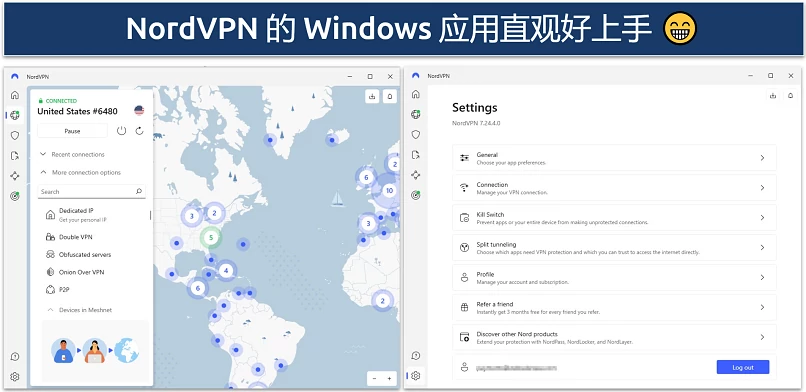Collapse Devices in Meshnet section

click(x=80, y=310)
